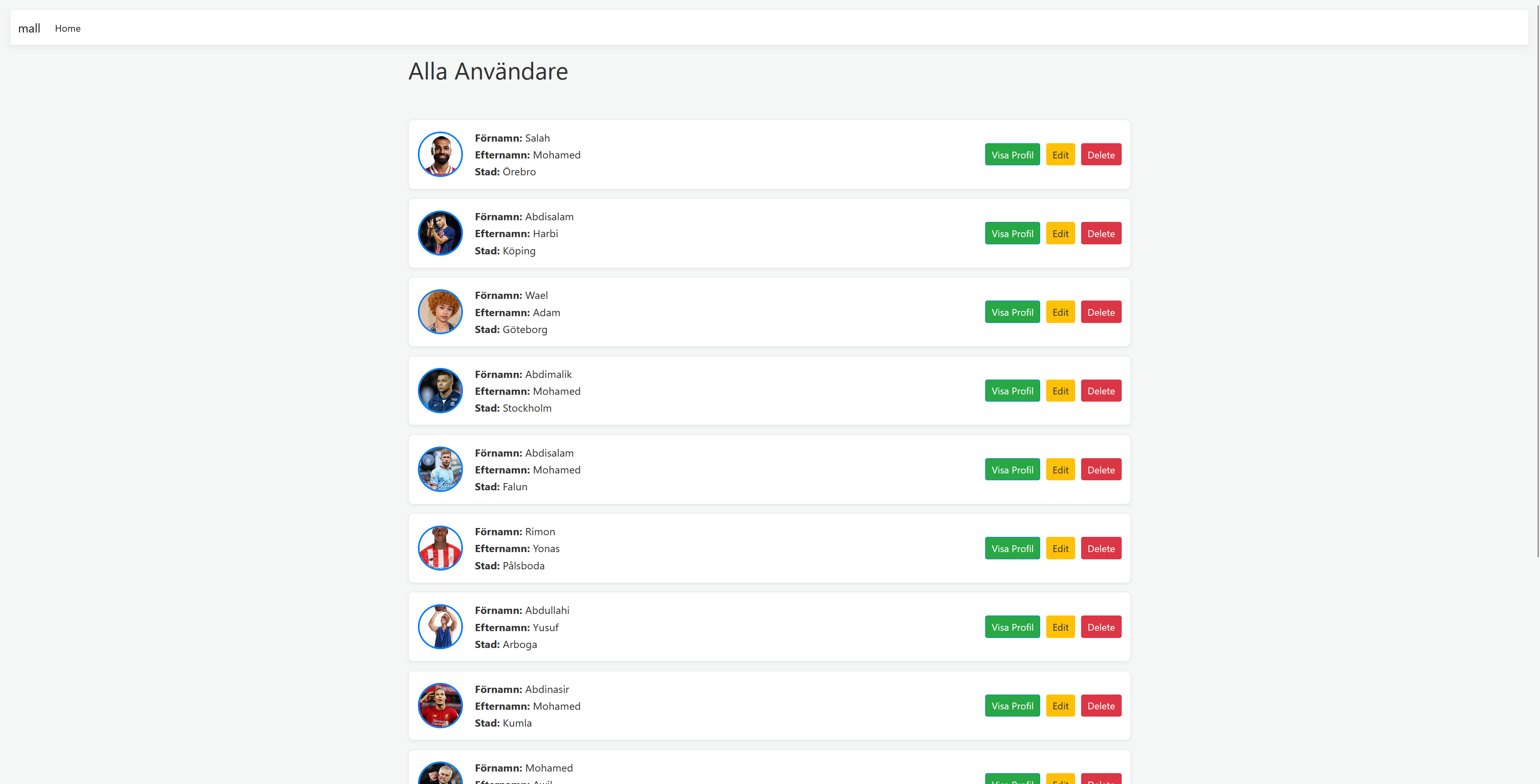Show profile of the user from Stockholm
1540x784 pixels.
[1012, 392]
